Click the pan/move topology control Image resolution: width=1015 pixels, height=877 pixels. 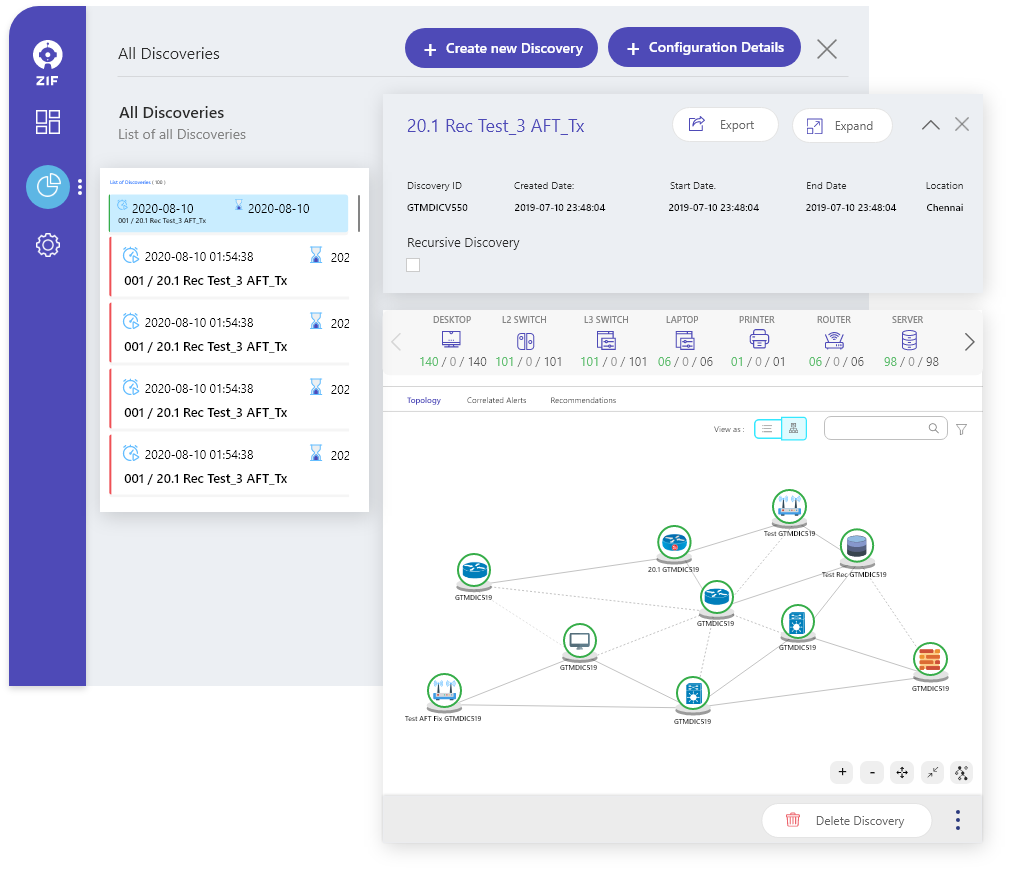coord(902,772)
